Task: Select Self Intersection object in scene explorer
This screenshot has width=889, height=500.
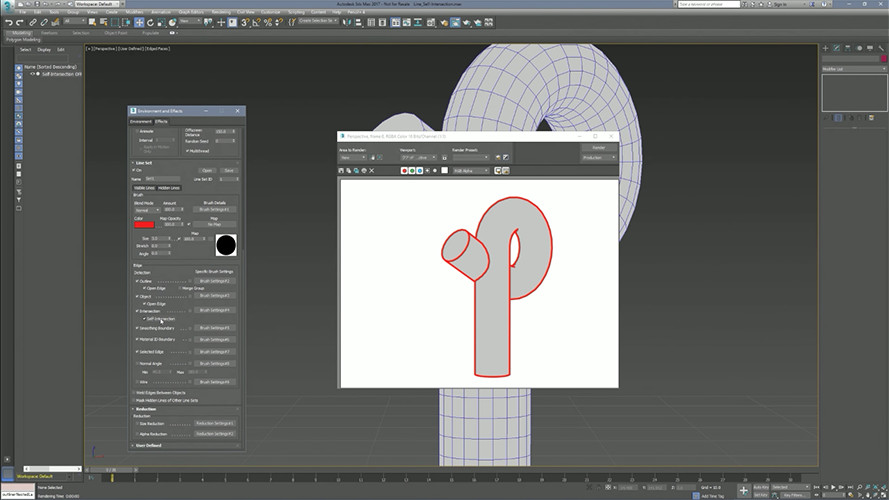Action: click(61, 74)
